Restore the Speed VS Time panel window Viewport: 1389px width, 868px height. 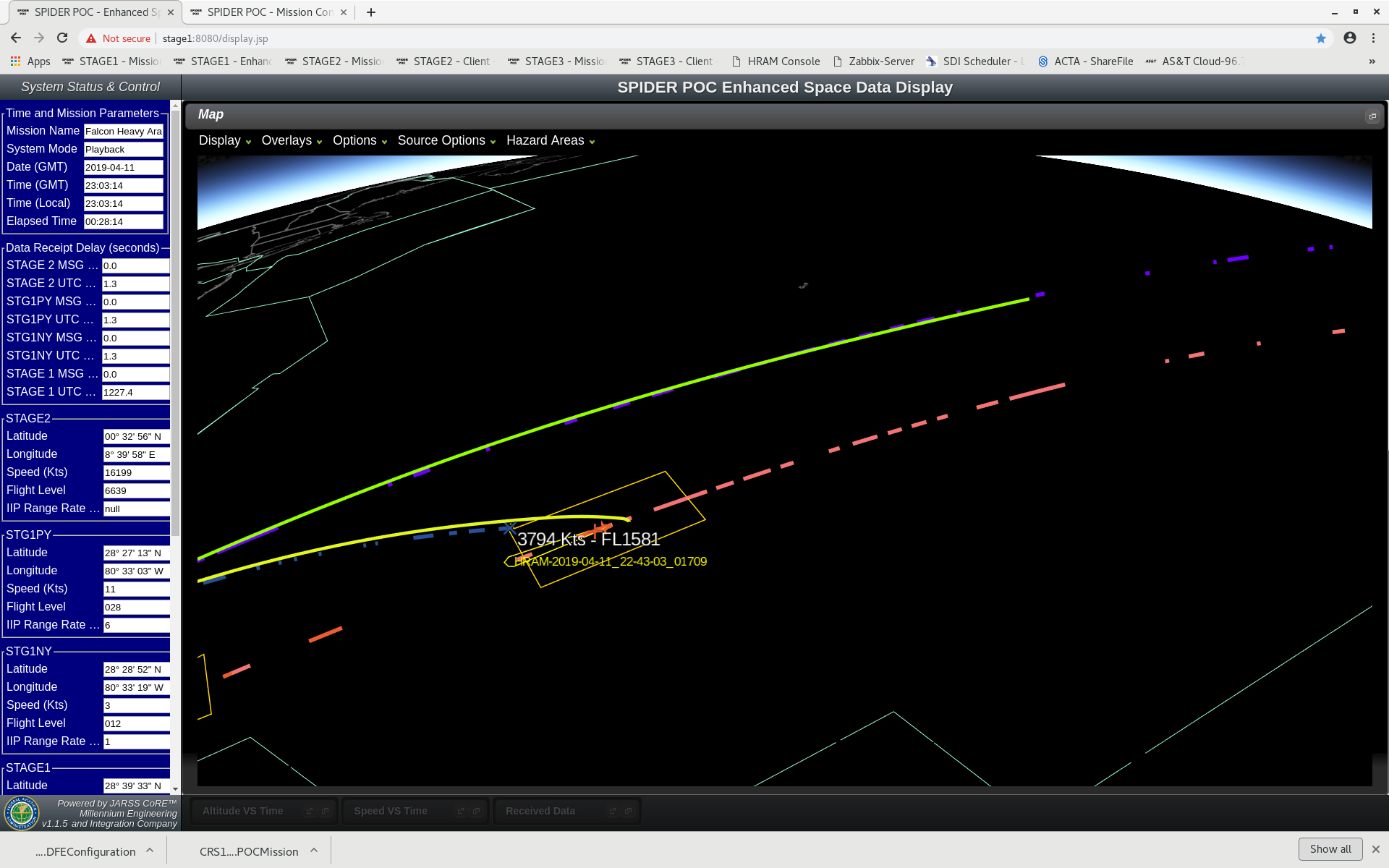click(477, 812)
